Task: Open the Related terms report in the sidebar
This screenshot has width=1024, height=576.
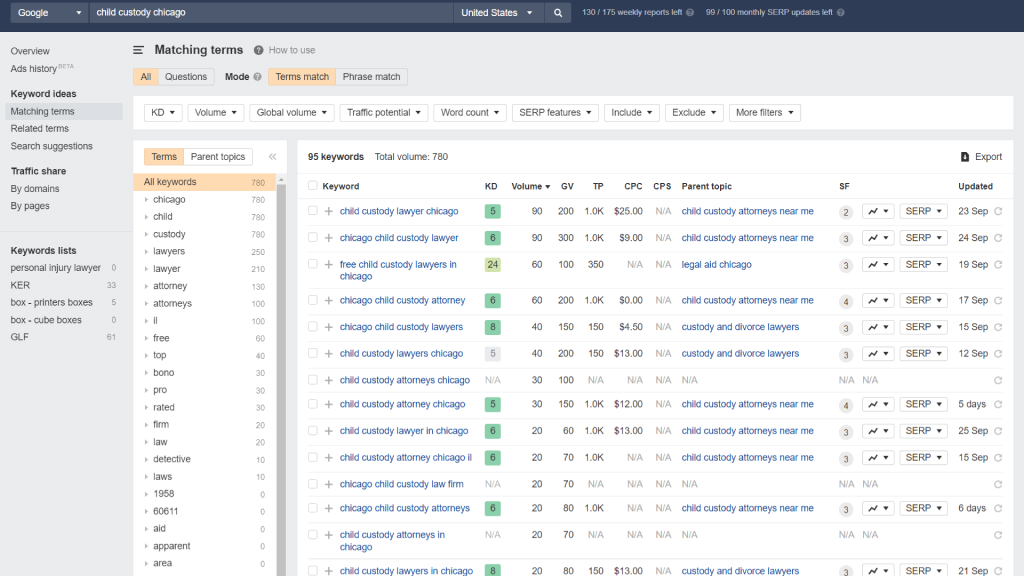Action: (x=40, y=128)
